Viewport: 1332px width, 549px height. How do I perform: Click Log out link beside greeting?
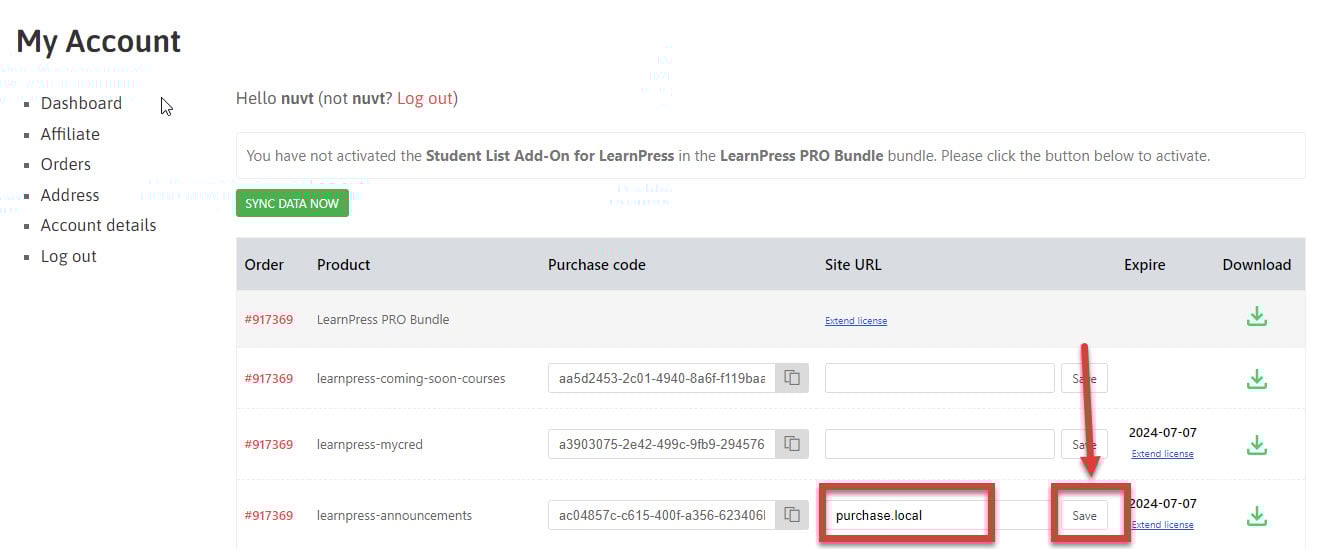coord(425,98)
